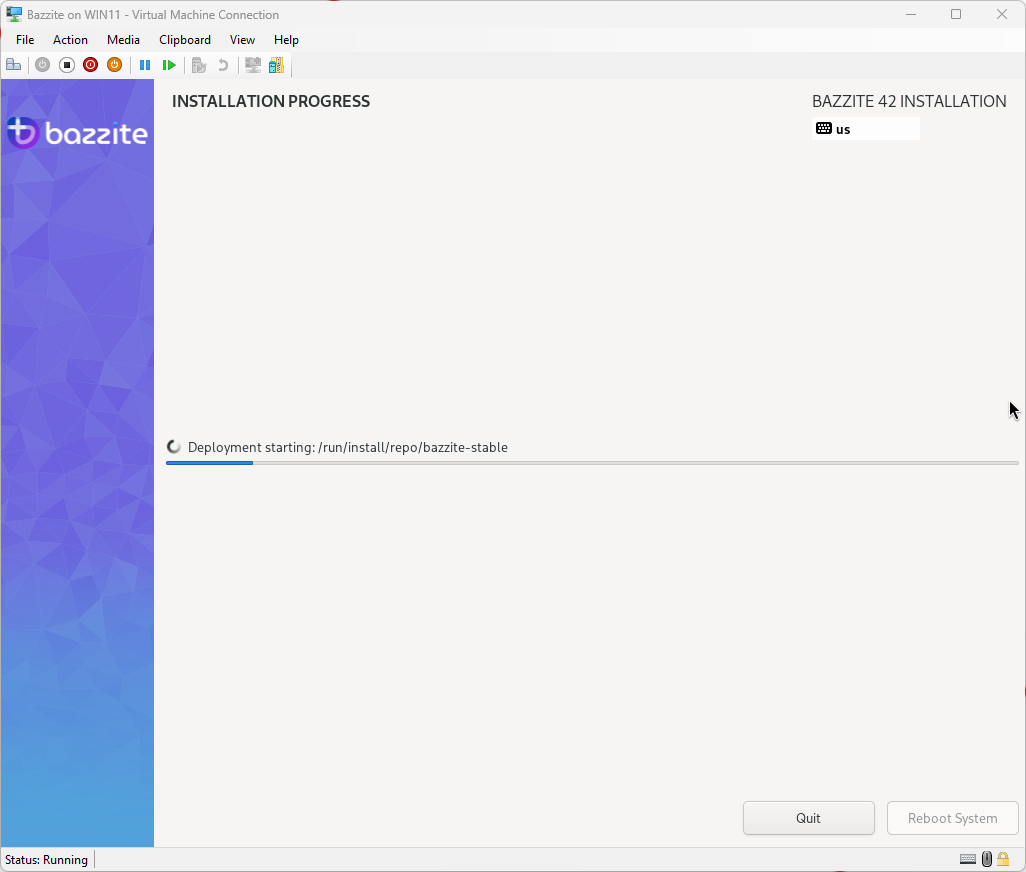This screenshot has width=1026, height=872.
Task: Click the keyboard icon in the status bar
Action: (968, 859)
